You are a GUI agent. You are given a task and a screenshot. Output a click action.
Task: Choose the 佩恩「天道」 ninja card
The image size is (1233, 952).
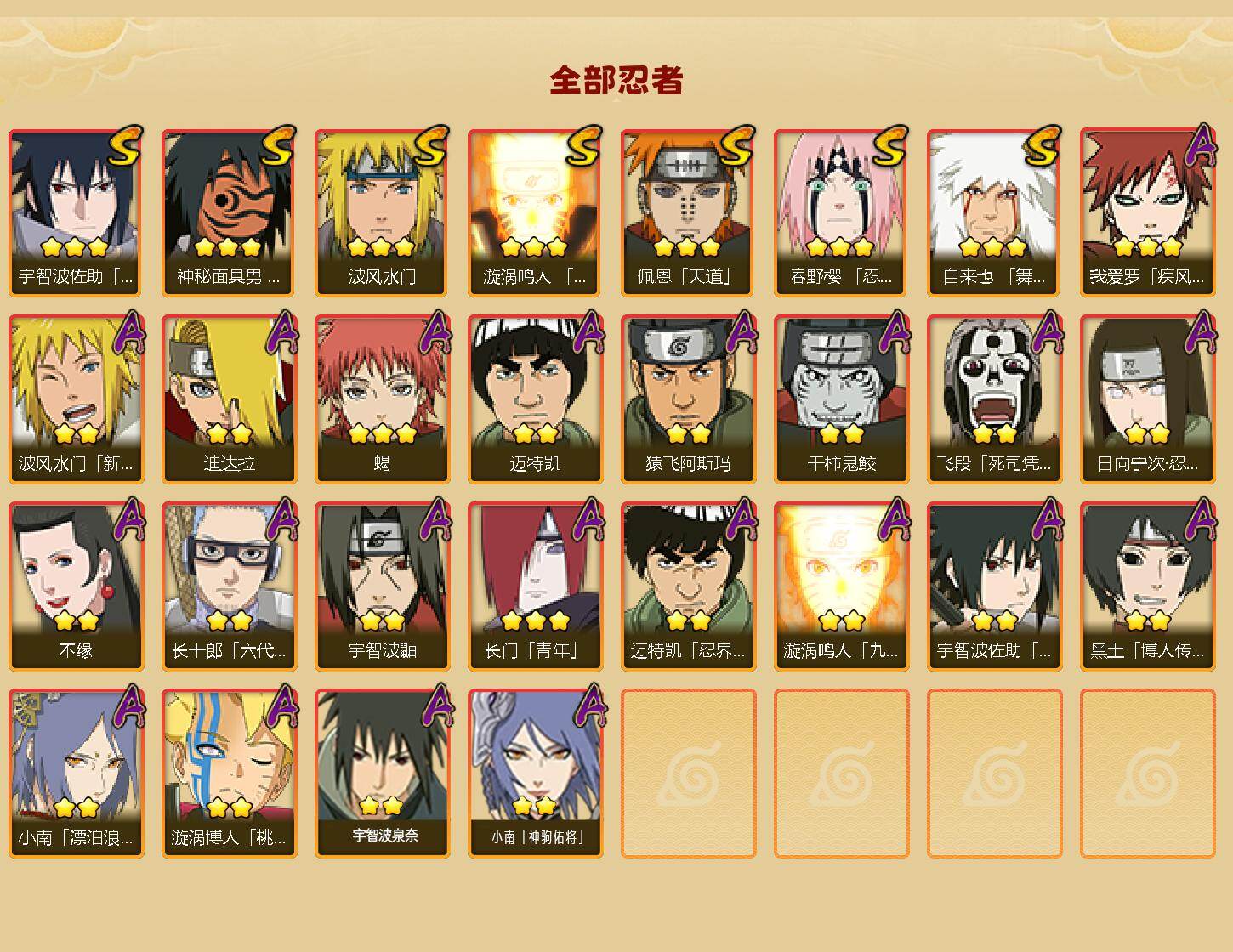coord(688,212)
